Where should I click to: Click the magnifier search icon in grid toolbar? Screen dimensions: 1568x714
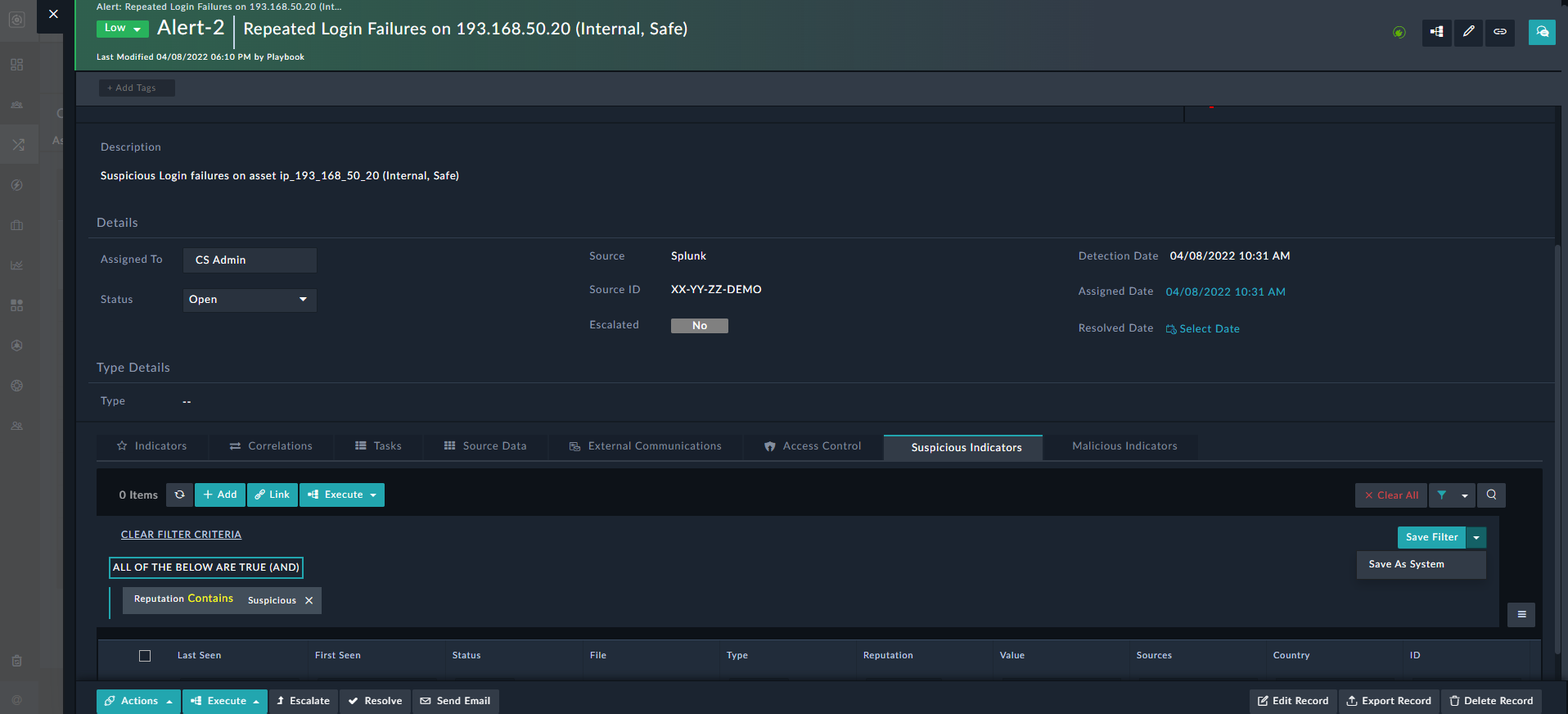tap(1492, 495)
